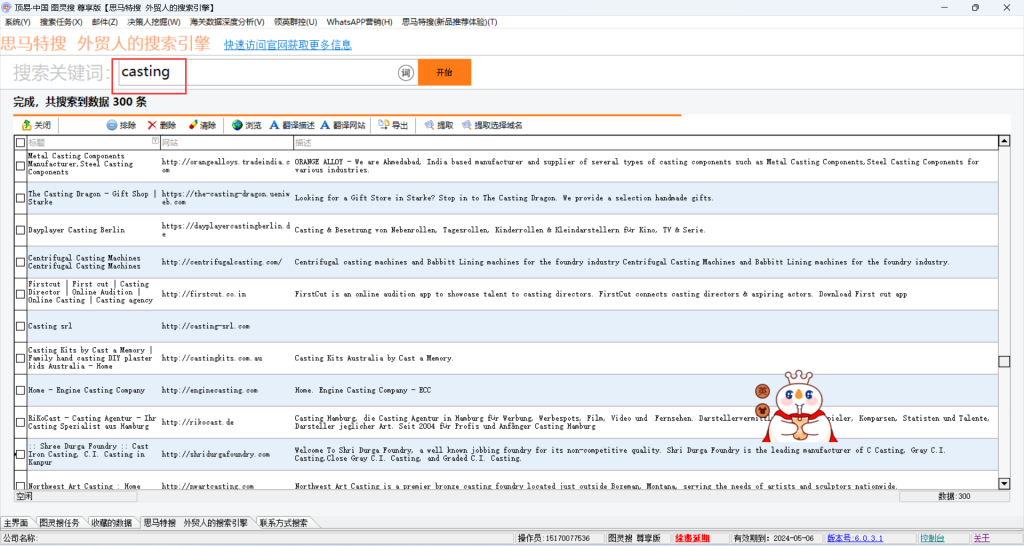Click the 排除 exclude toolbar icon

pyautogui.click(x=112, y=126)
